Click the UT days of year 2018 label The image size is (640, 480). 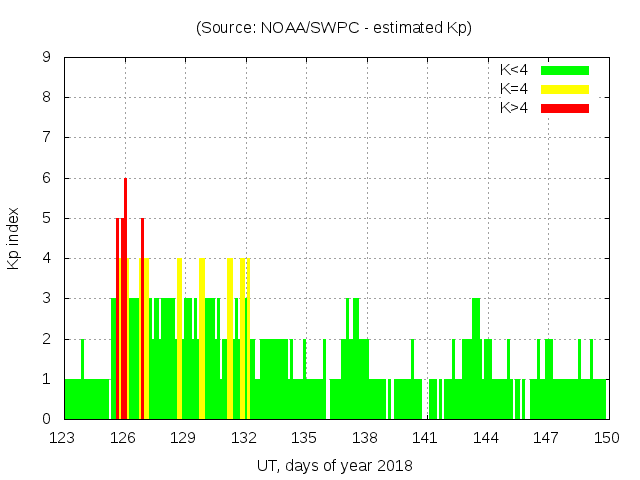334,465
